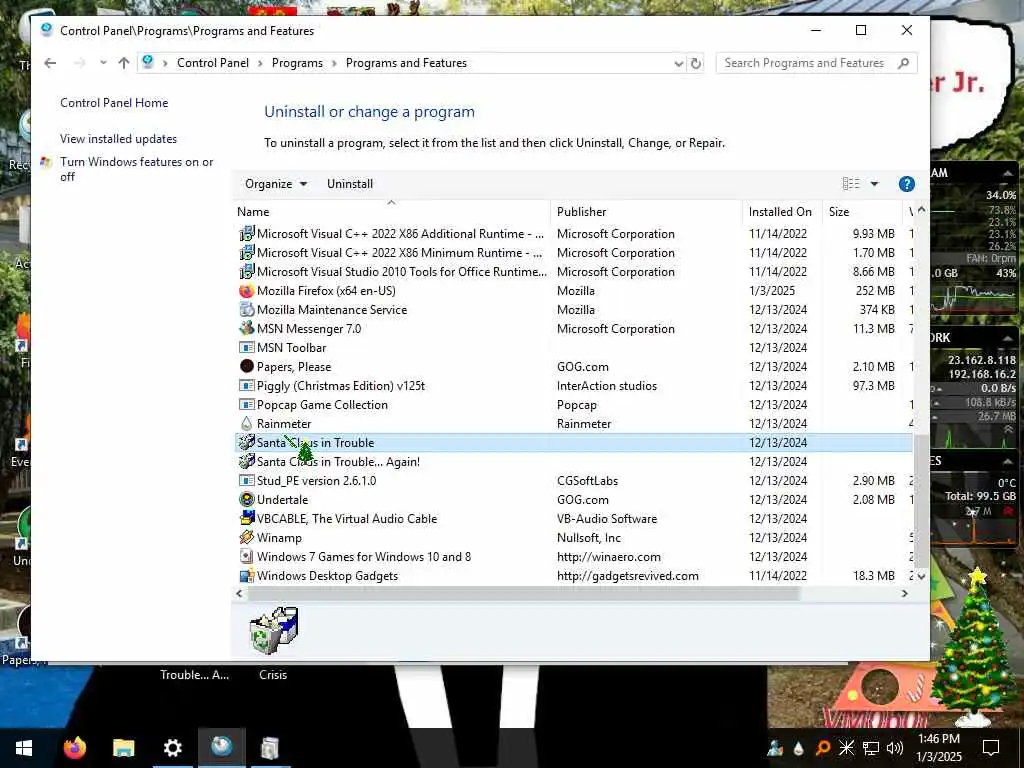Click the Uninstall toolbar button

pyautogui.click(x=350, y=184)
